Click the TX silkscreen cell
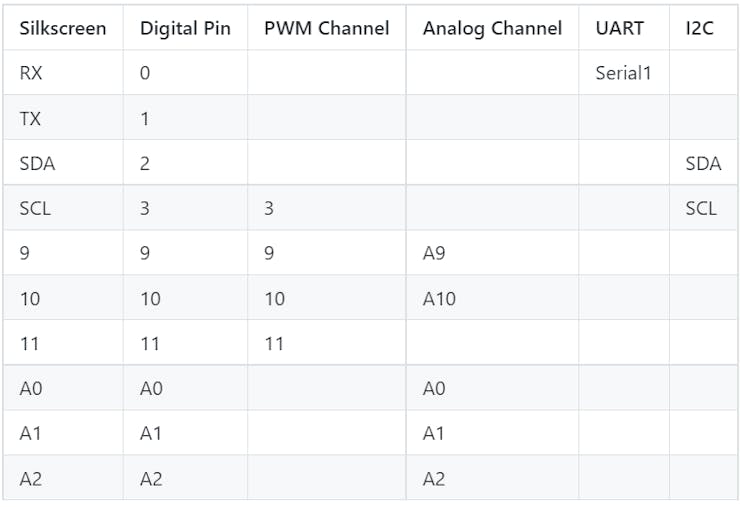 click(30, 118)
